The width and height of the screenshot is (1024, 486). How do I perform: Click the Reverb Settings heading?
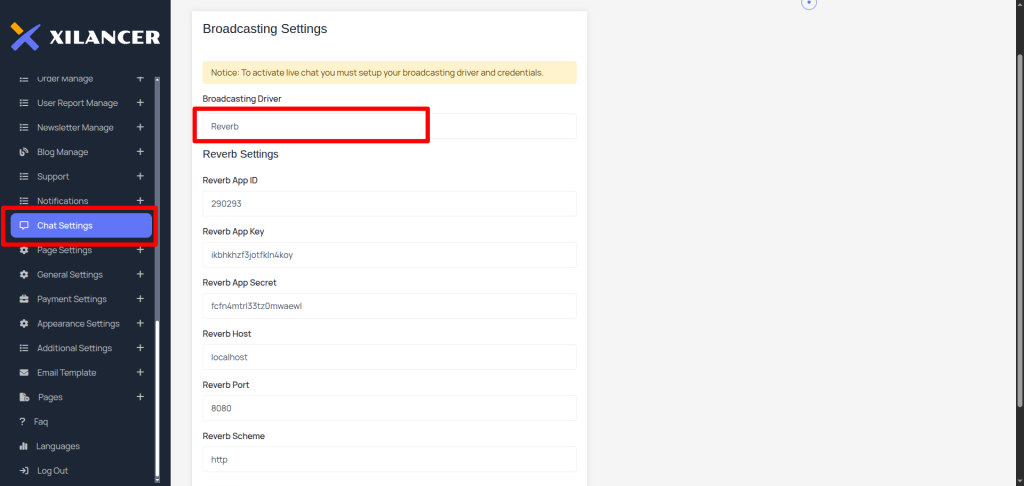pos(240,154)
